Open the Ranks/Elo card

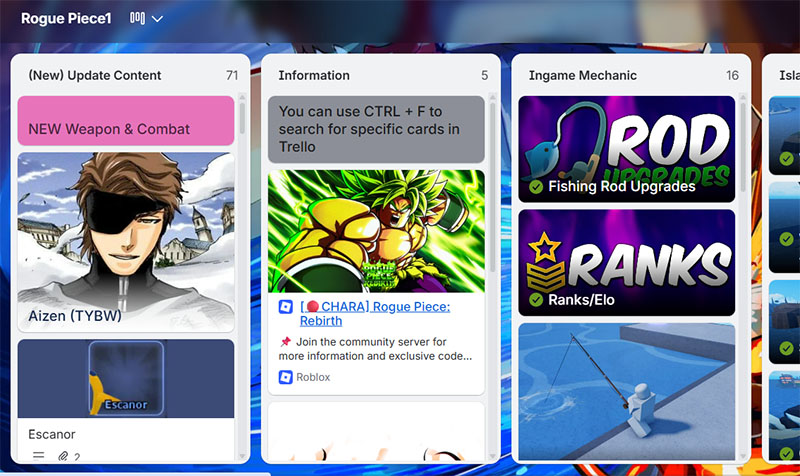627,263
